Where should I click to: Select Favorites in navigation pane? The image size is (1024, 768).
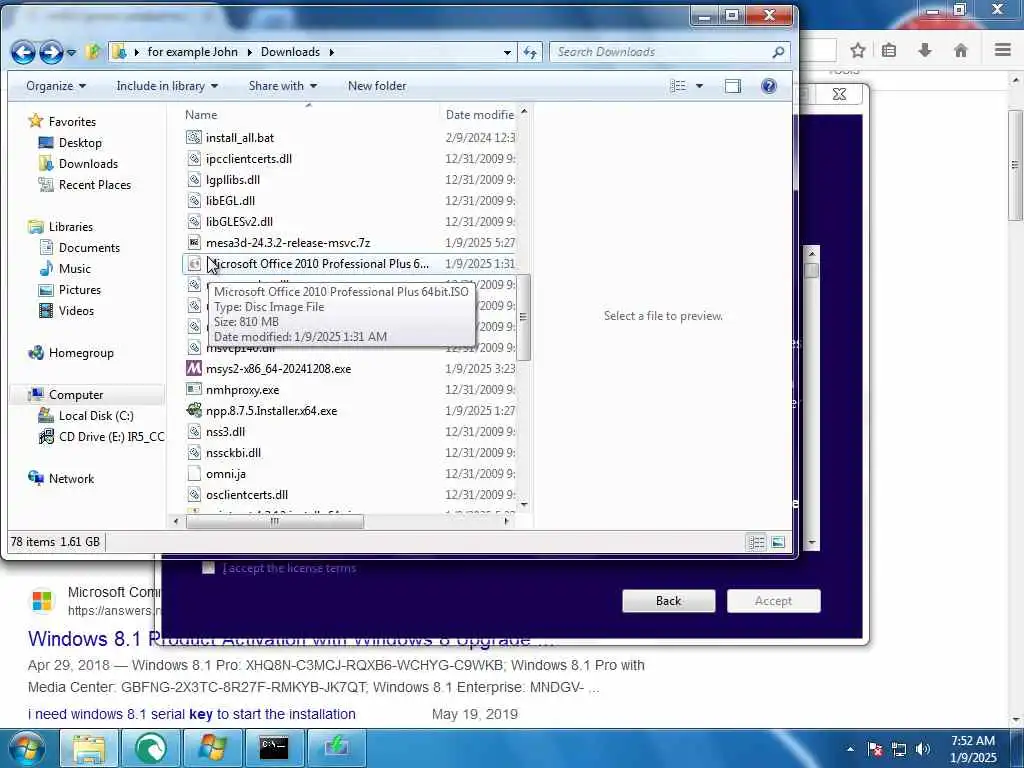pyautogui.click(x=72, y=121)
